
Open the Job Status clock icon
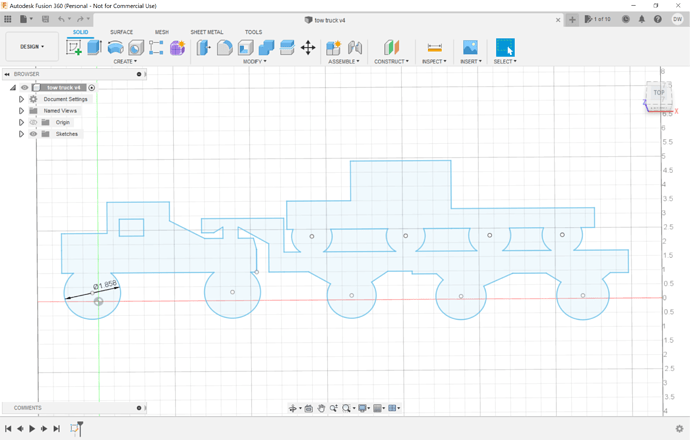click(x=626, y=19)
